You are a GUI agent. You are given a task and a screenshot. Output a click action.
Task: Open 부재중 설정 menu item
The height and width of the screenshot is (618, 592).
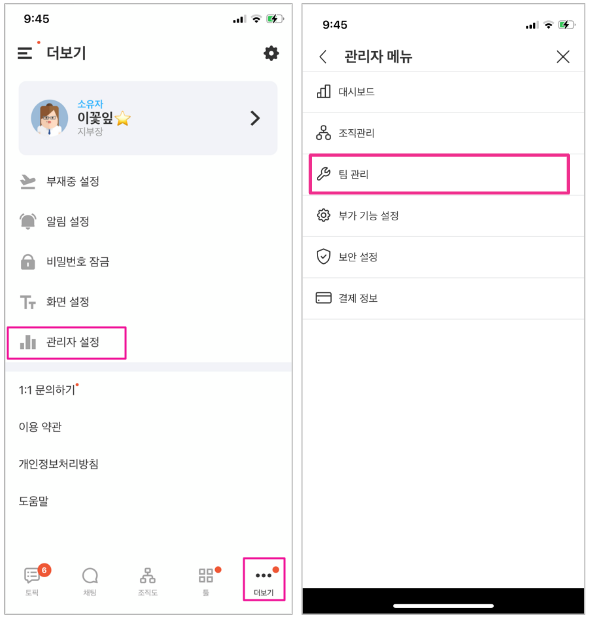click(59, 182)
